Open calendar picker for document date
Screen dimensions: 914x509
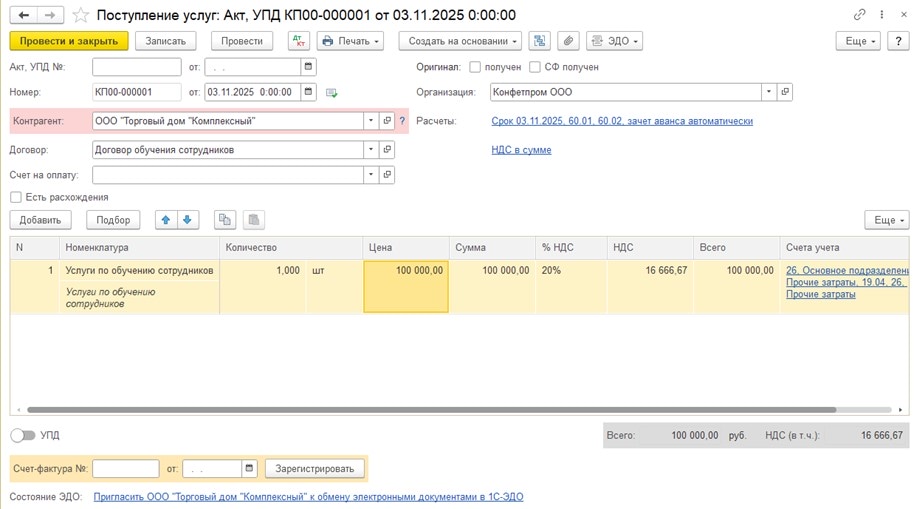309,92
